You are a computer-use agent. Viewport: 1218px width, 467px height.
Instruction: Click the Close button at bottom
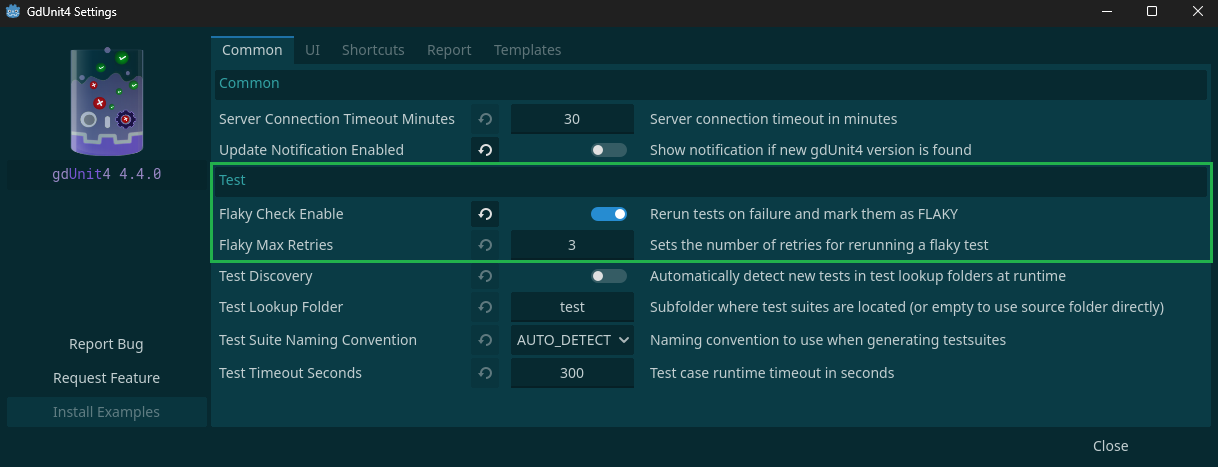coord(1110,446)
